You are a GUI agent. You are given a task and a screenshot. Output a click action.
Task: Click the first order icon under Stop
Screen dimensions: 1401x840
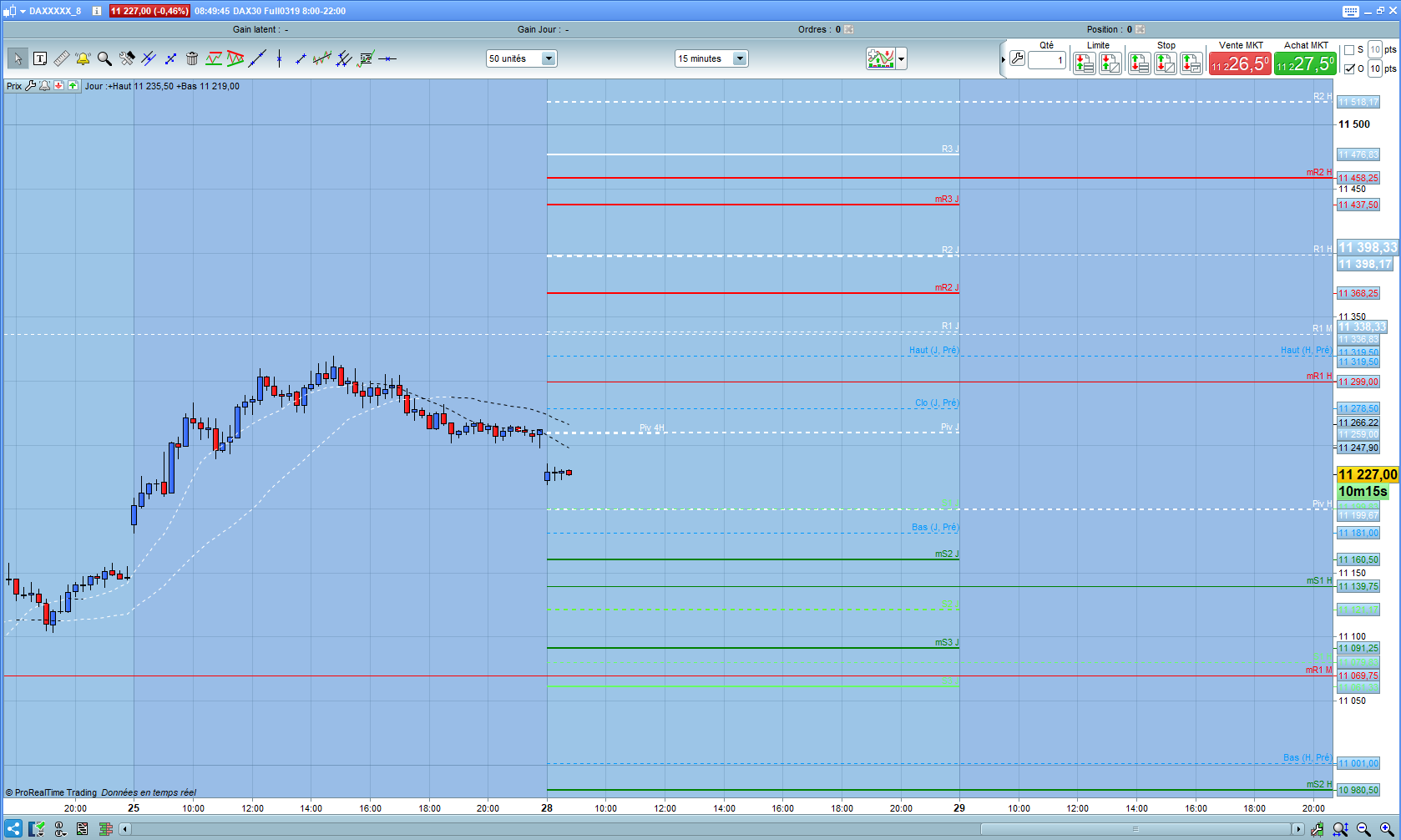[1139, 63]
